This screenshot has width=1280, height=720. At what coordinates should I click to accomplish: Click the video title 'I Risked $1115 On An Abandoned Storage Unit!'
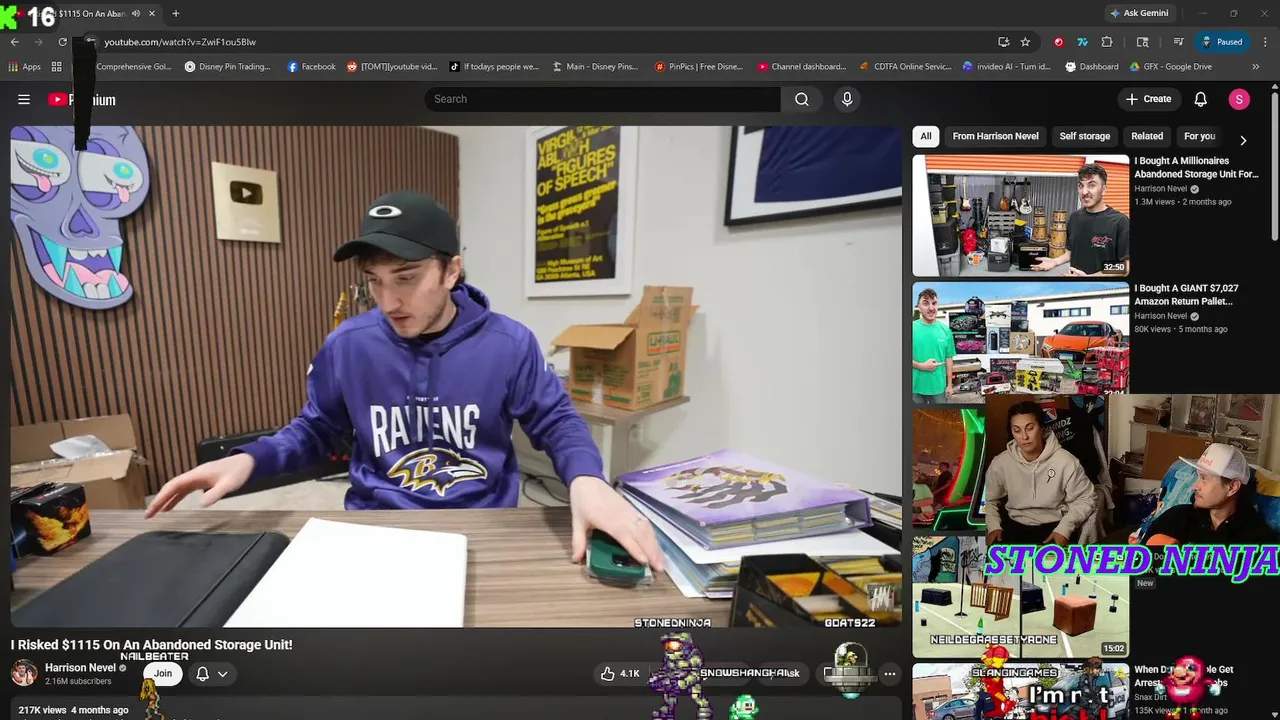(x=152, y=645)
